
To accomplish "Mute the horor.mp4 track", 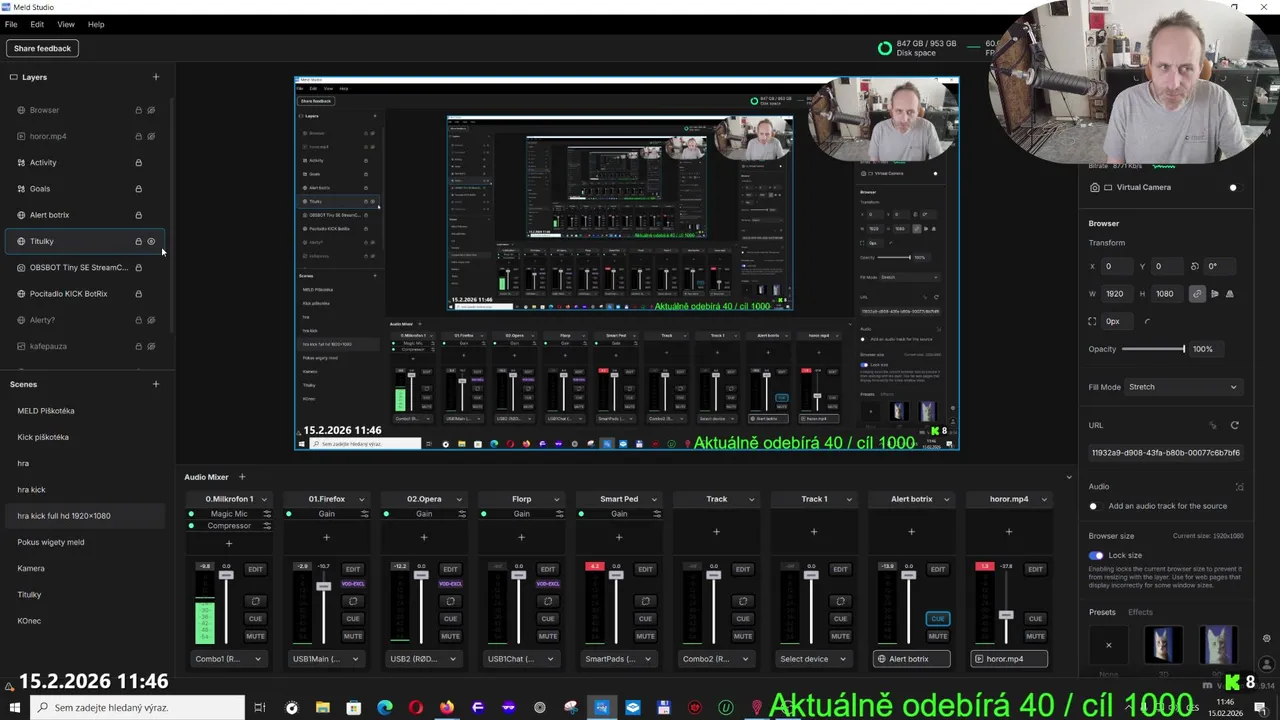I will click(x=1035, y=636).
